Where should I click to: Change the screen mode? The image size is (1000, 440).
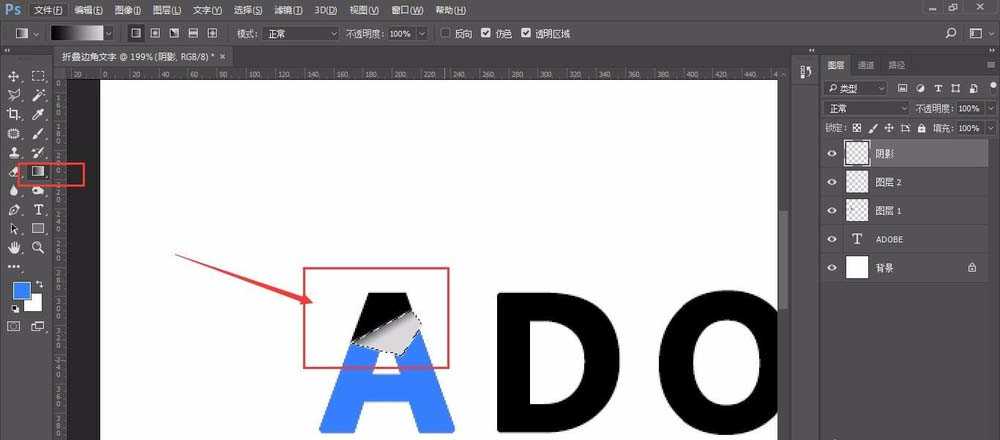pyautogui.click(x=38, y=326)
